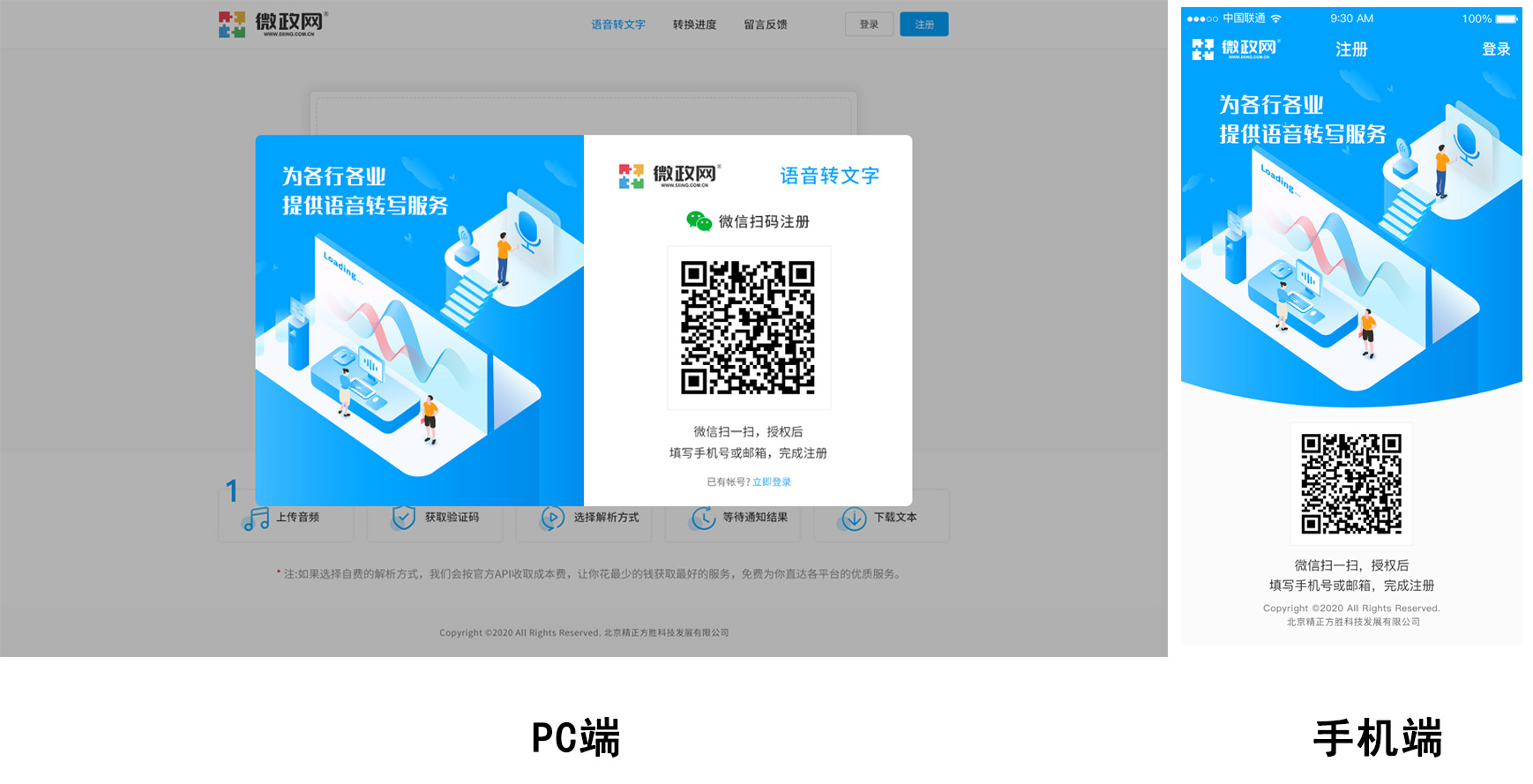This screenshot has width=1533, height=784.
Task: Click the upload audio music note icon
Action: [x=256, y=519]
